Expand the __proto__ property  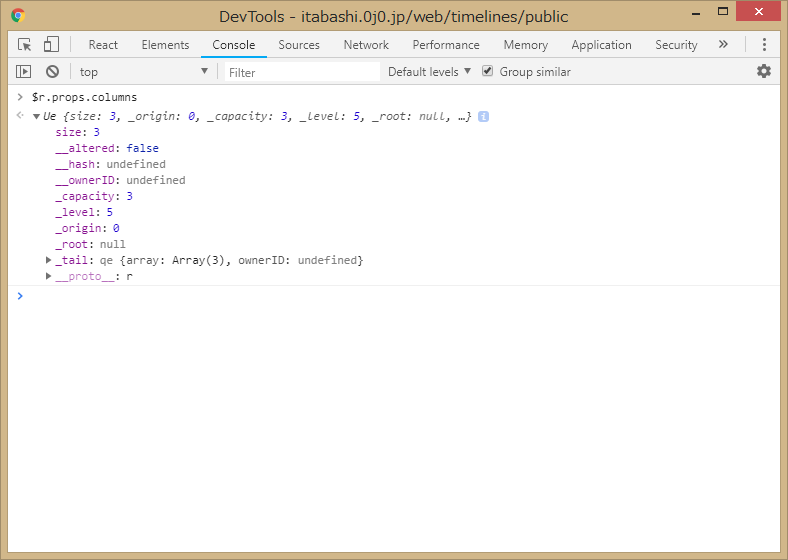tap(49, 276)
